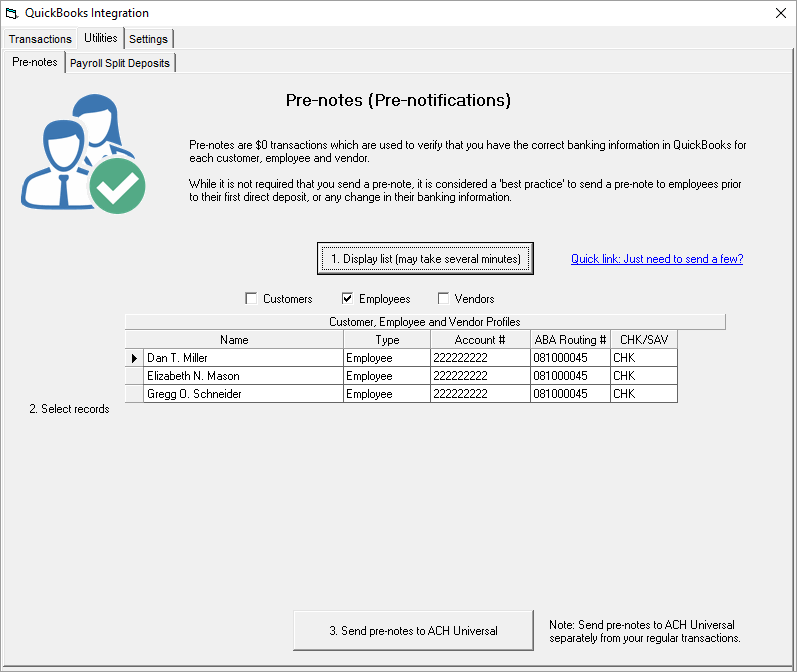Switch to the Transactions tab
The width and height of the screenshot is (797, 672).
tap(40, 39)
